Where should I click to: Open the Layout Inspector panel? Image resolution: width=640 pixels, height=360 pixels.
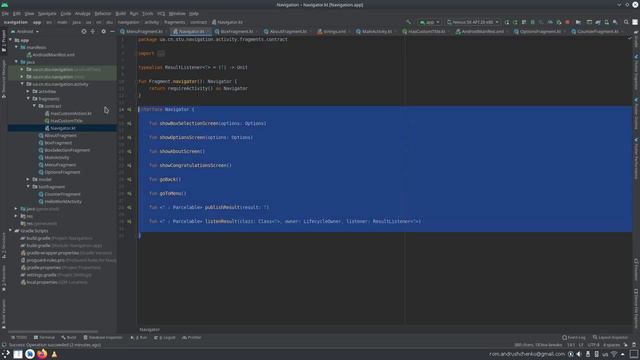(610, 338)
